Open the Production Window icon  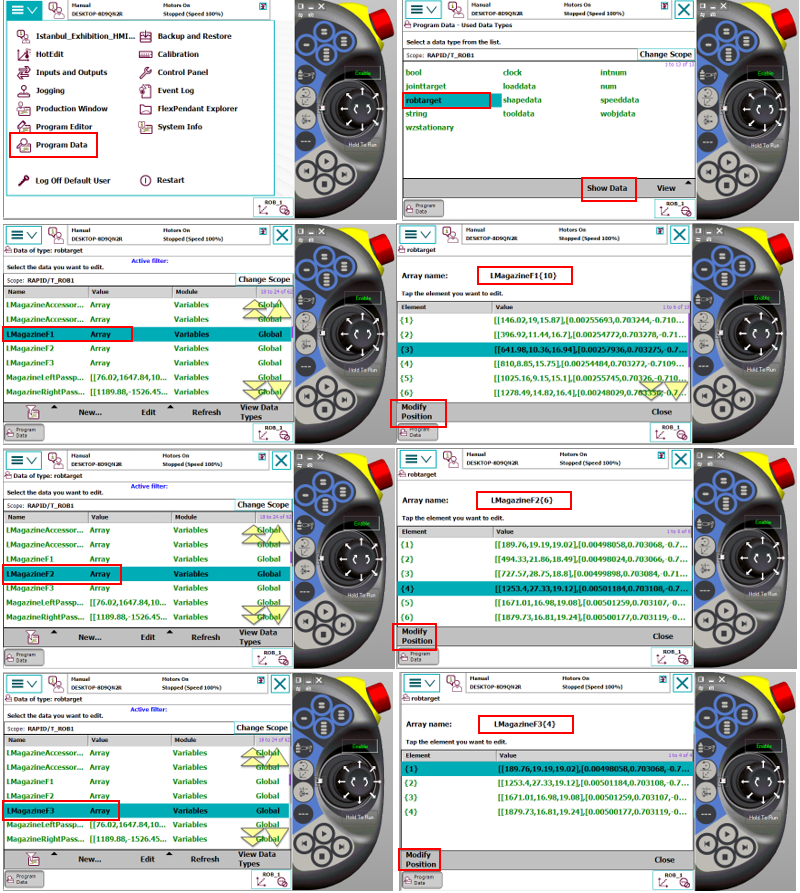coord(23,109)
